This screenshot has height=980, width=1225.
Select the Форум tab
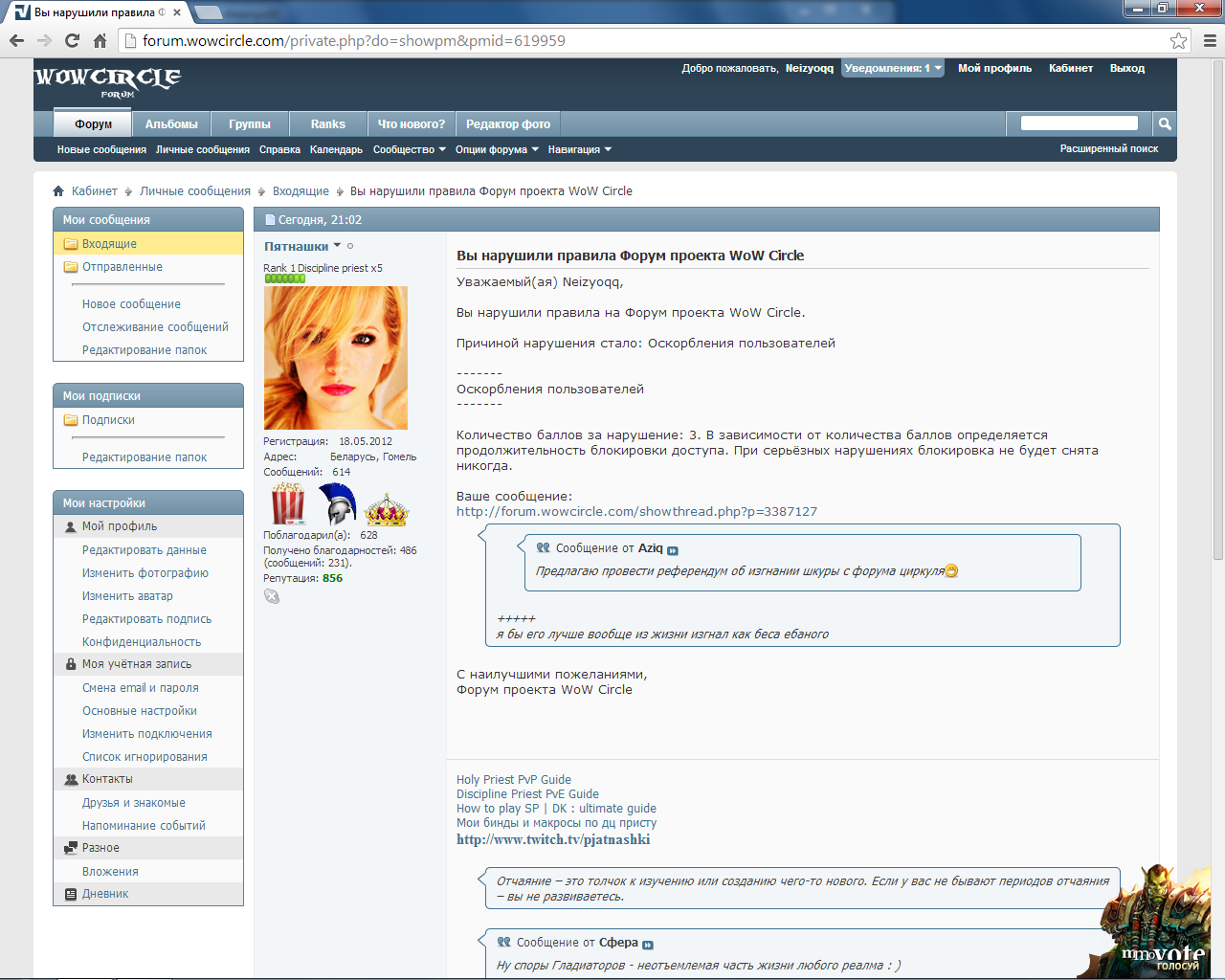94,123
